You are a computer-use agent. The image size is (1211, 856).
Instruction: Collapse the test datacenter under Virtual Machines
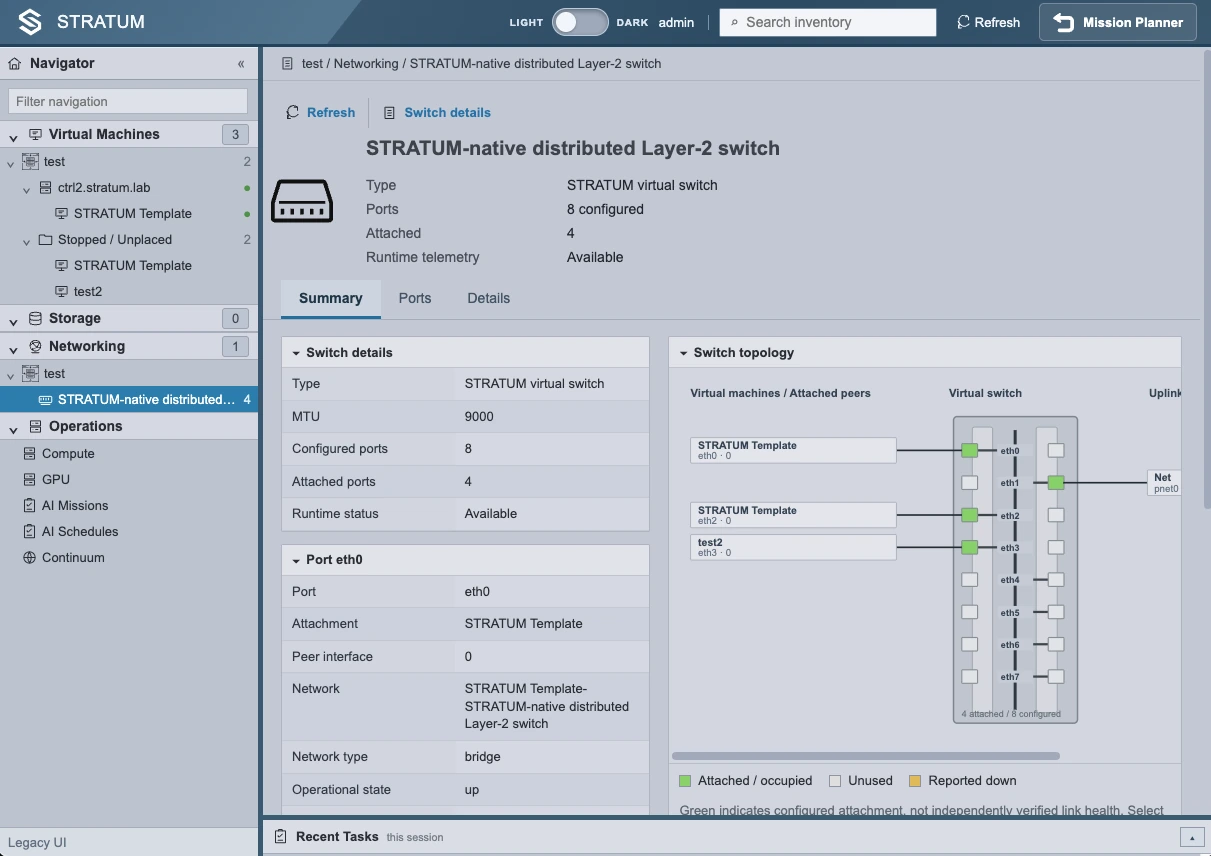(10, 162)
